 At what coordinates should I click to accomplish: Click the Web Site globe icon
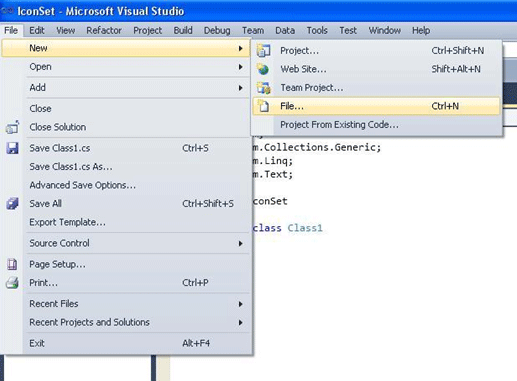(x=263, y=69)
